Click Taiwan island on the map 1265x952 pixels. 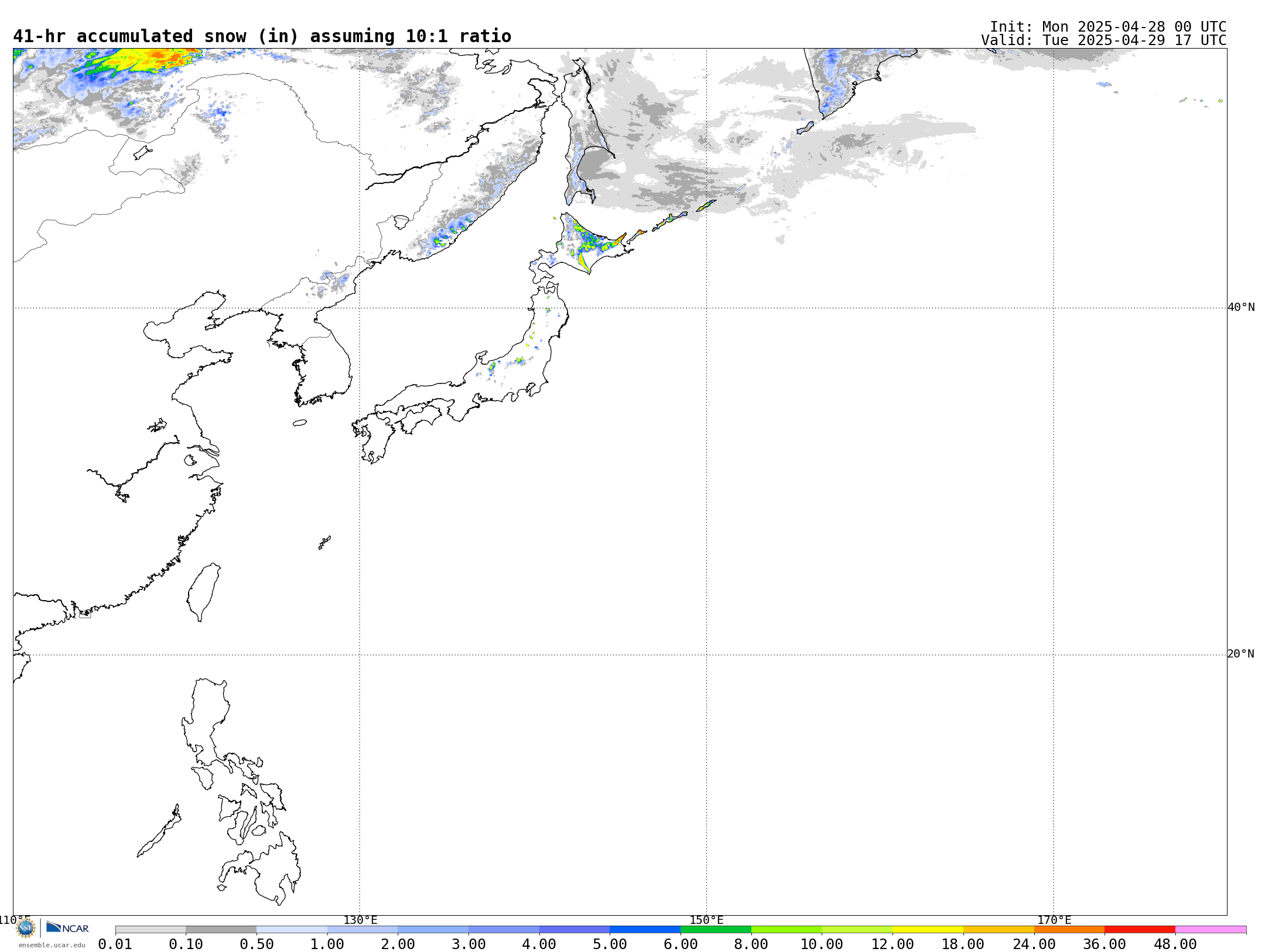click(204, 591)
